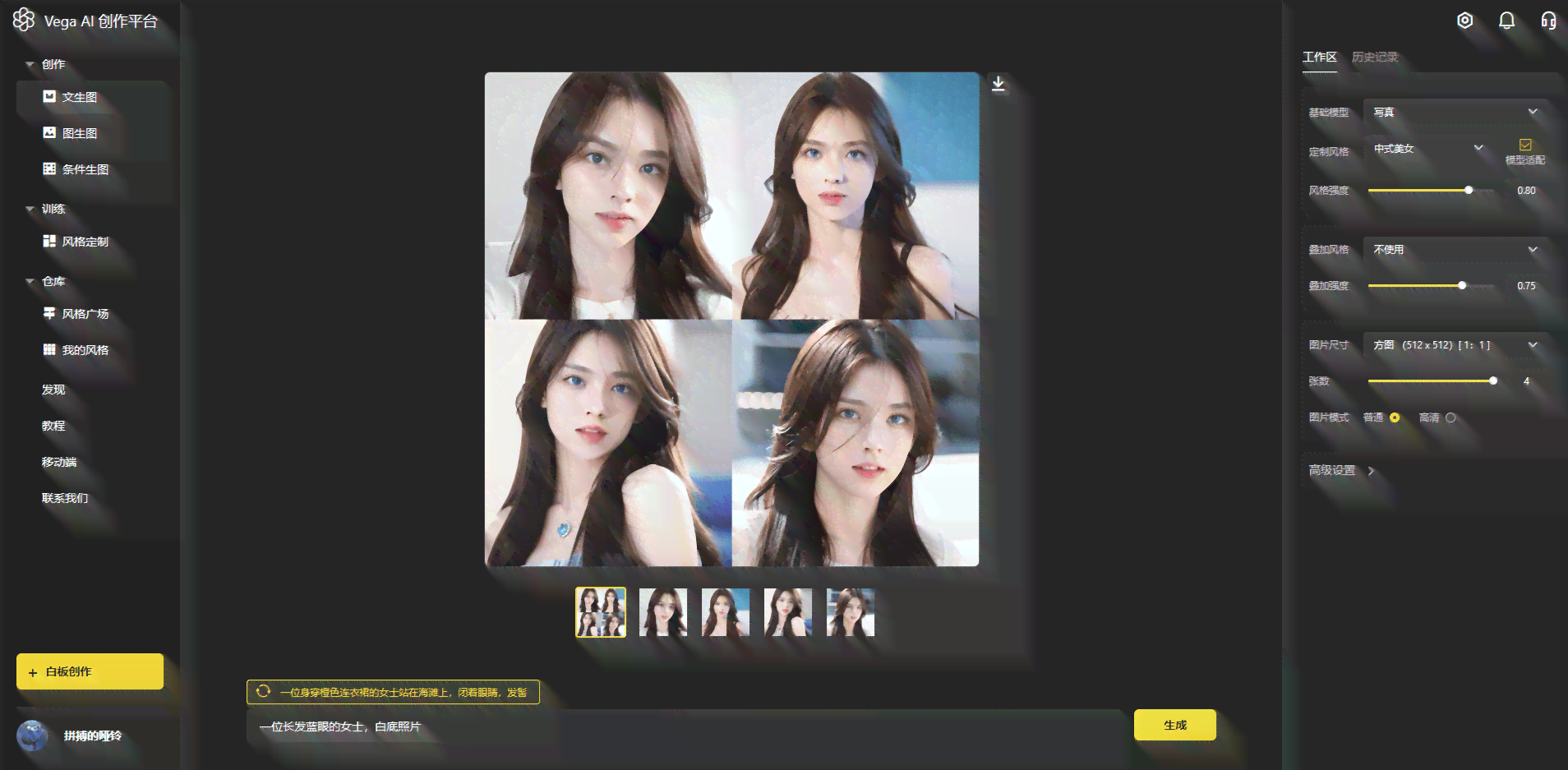Open the headset support icon
The width and height of the screenshot is (1568, 770).
pyautogui.click(x=1548, y=21)
